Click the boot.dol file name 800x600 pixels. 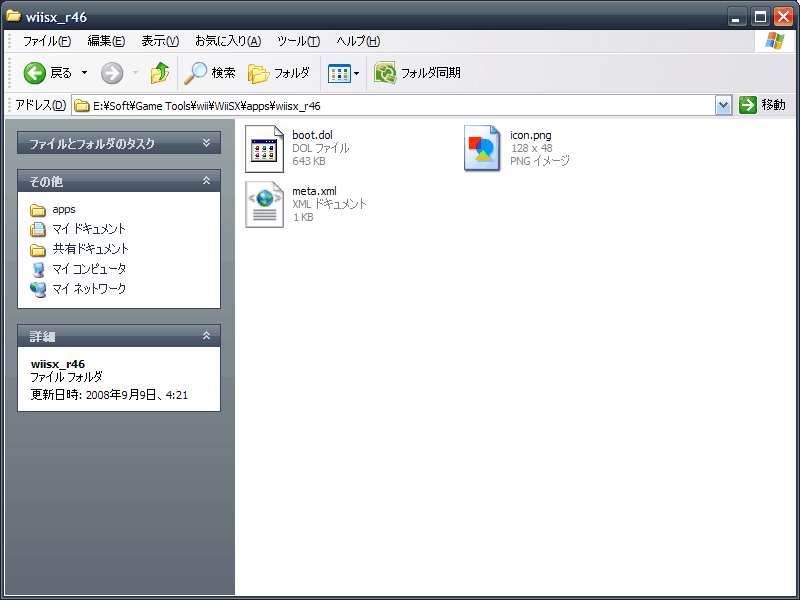point(312,135)
